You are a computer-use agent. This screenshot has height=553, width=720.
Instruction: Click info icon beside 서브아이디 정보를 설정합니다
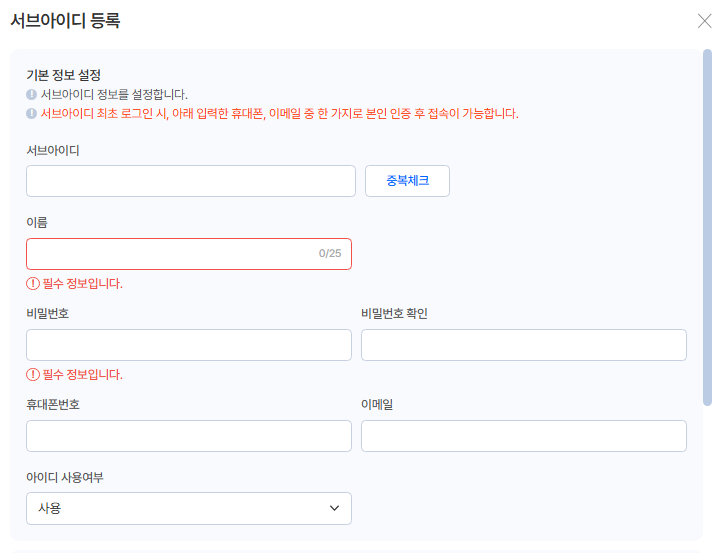(32, 95)
